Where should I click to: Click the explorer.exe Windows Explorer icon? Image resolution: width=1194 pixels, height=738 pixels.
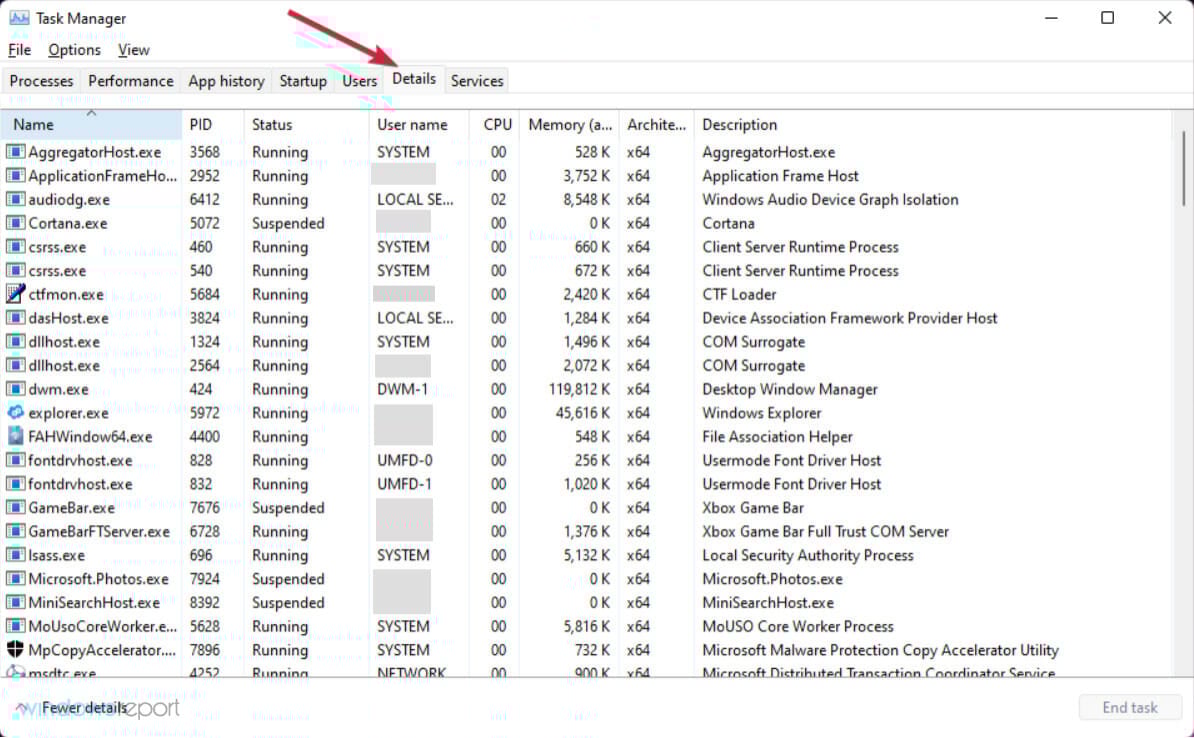[x=12, y=413]
